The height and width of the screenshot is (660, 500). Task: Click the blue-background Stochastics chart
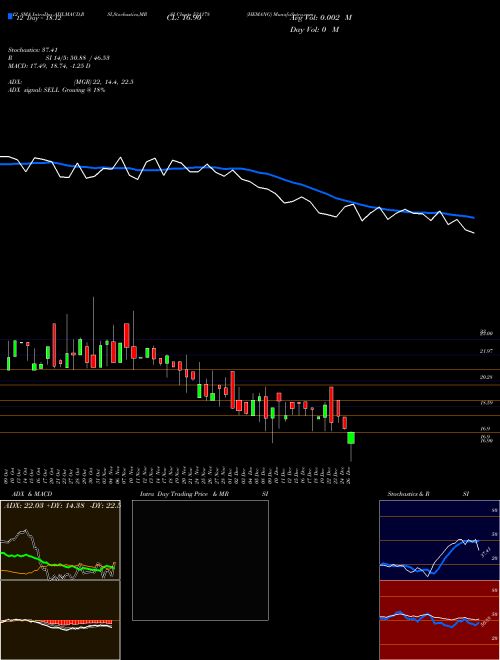[439, 540]
